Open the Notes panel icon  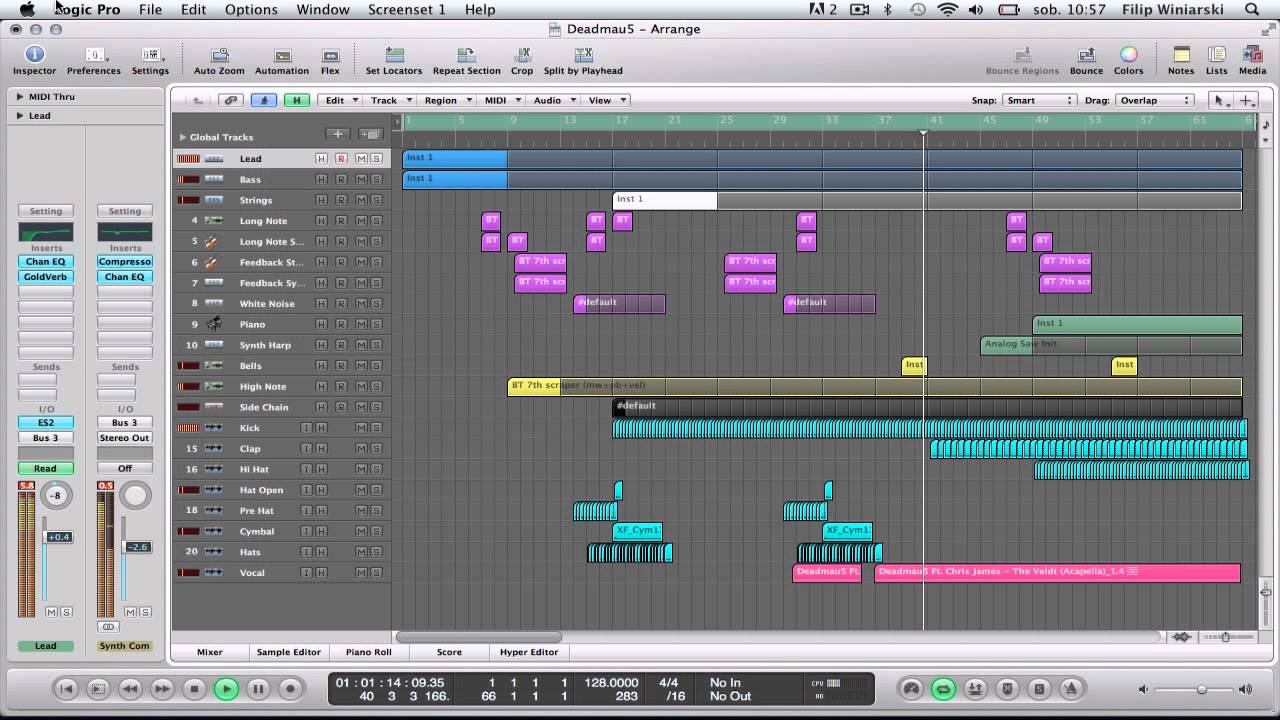1181,55
